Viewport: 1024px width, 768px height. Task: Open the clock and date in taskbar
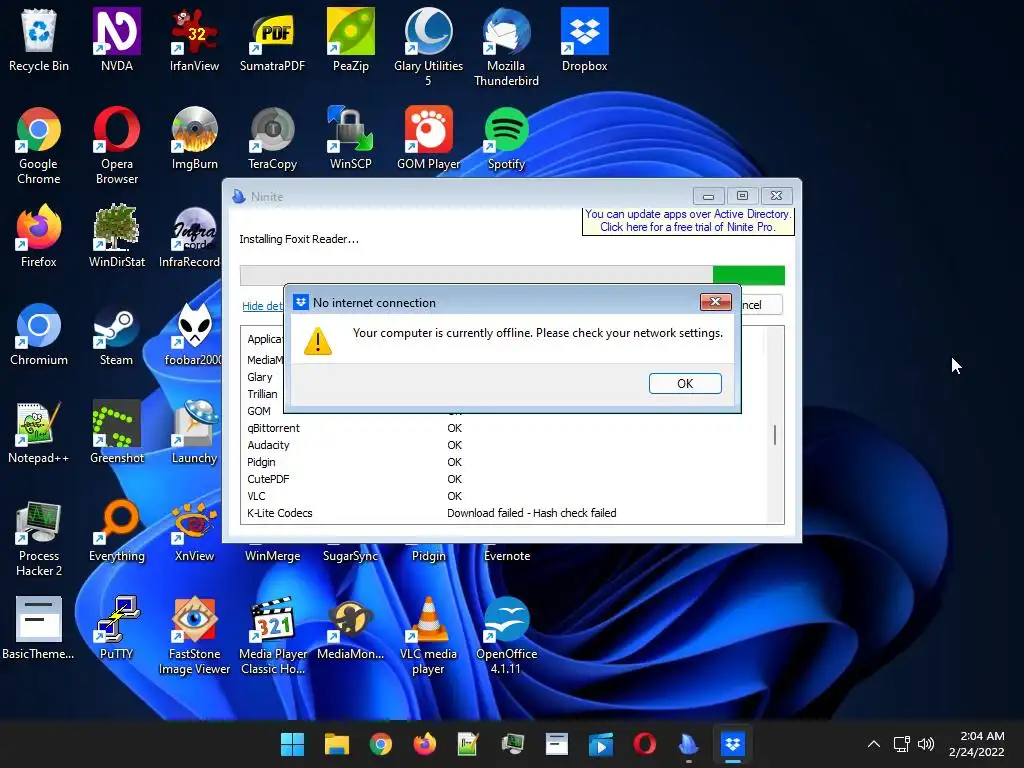tap(977, 744)
